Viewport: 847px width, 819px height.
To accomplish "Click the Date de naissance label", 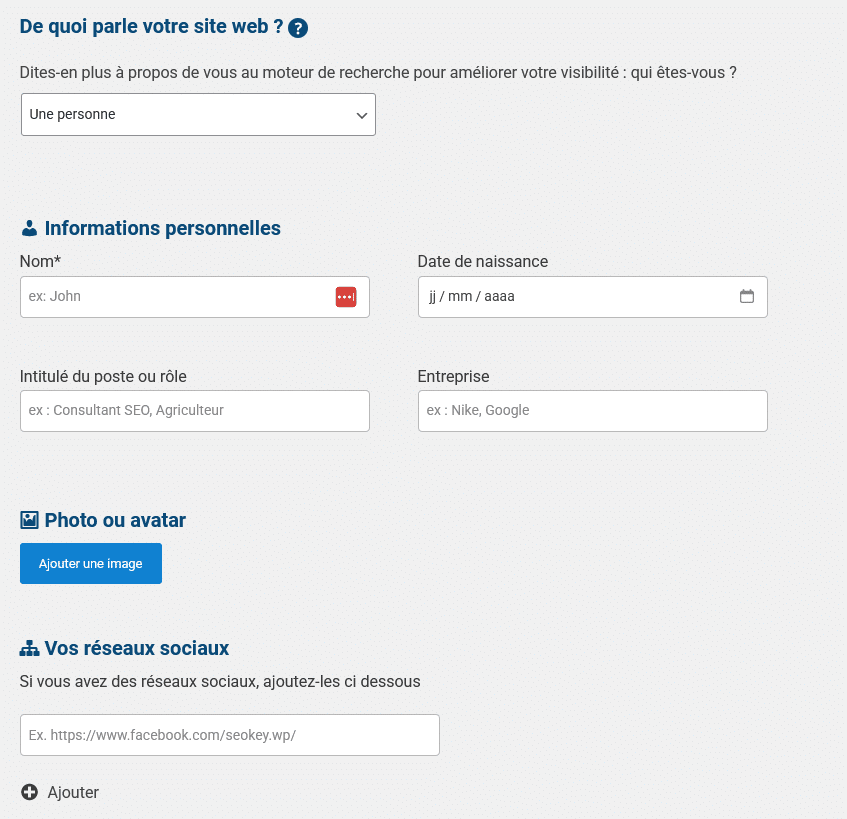I will pos(482,262).
